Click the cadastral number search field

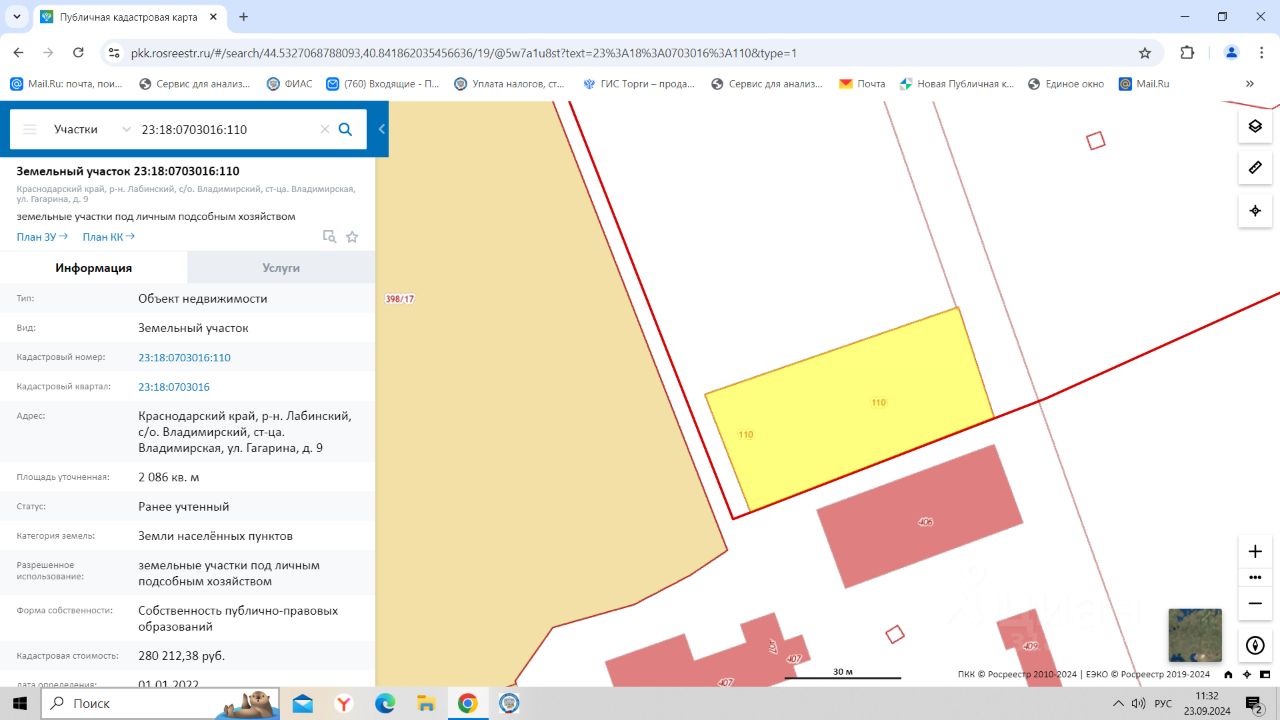point(228,129)
